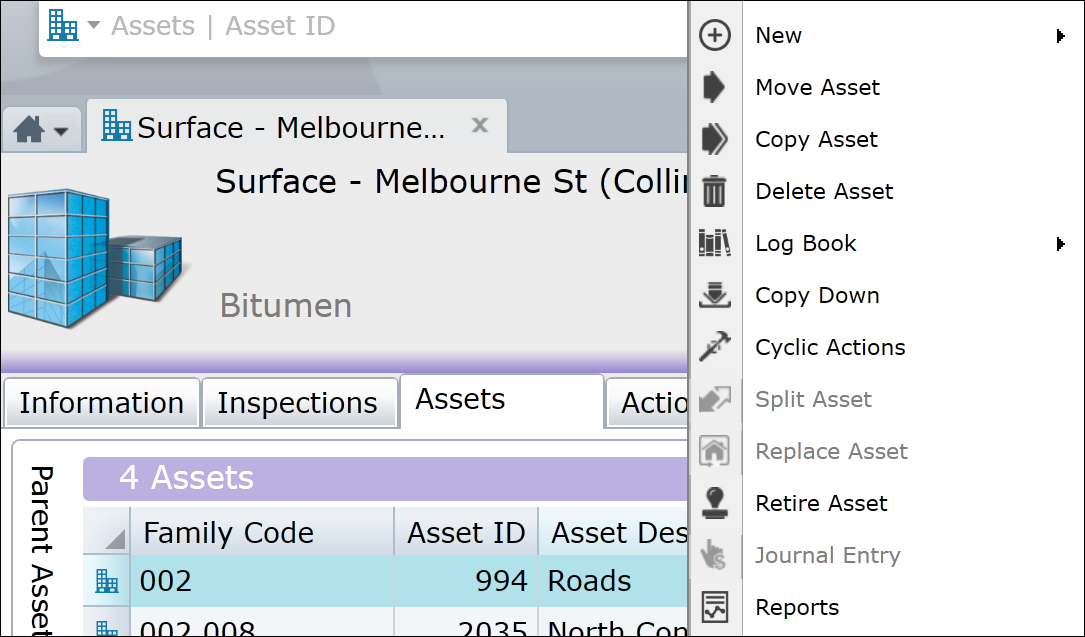Sort by the Asset ID column header
The image size is (1085, 637).
point(466,532)
